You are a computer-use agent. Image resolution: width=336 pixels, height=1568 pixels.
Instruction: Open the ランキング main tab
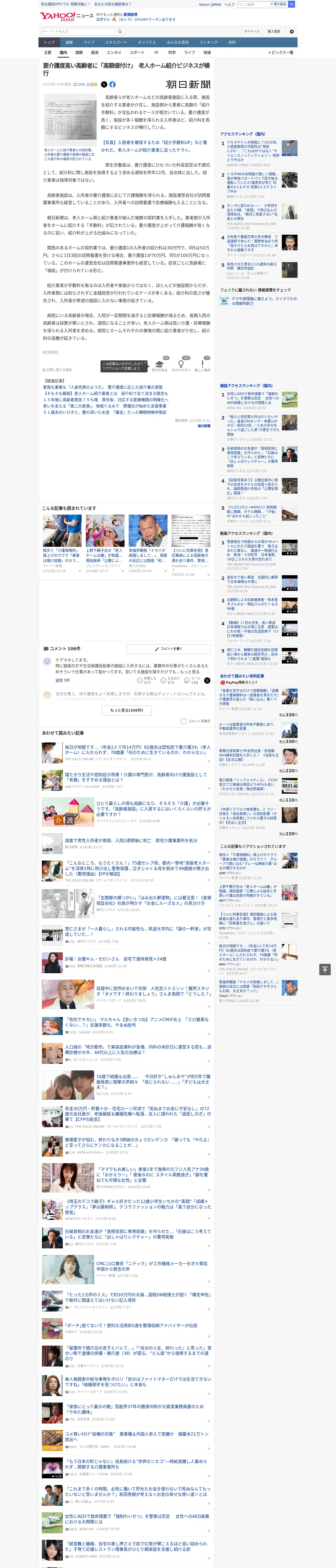click(209, 43)
